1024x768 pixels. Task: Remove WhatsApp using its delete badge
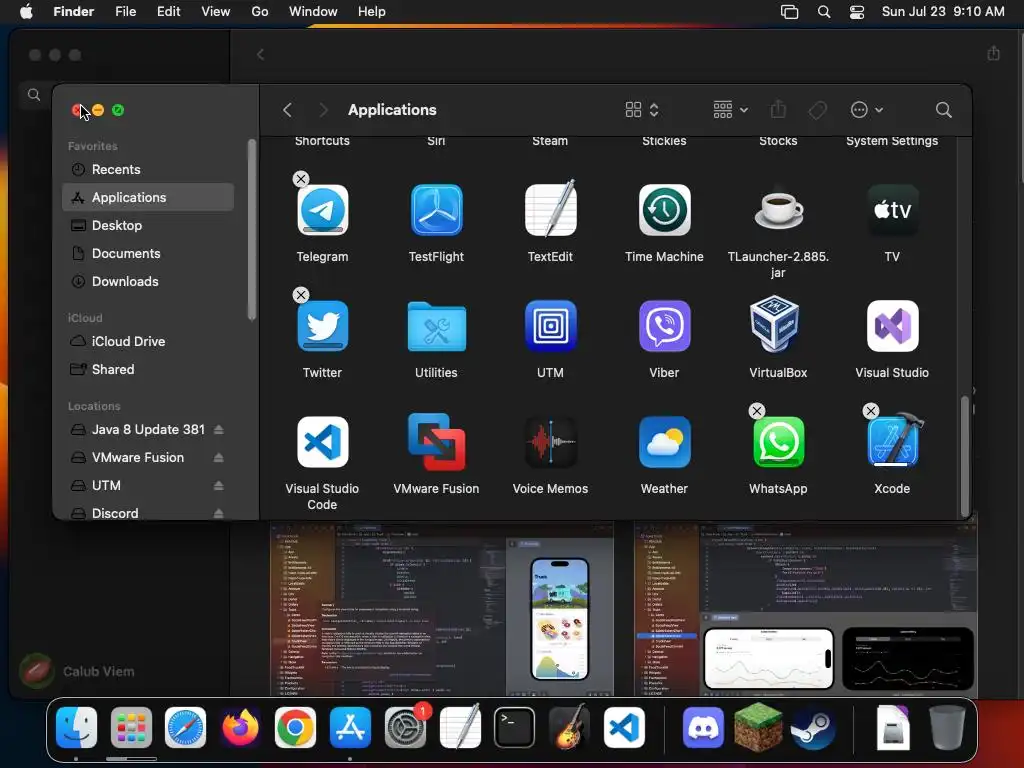757,411
